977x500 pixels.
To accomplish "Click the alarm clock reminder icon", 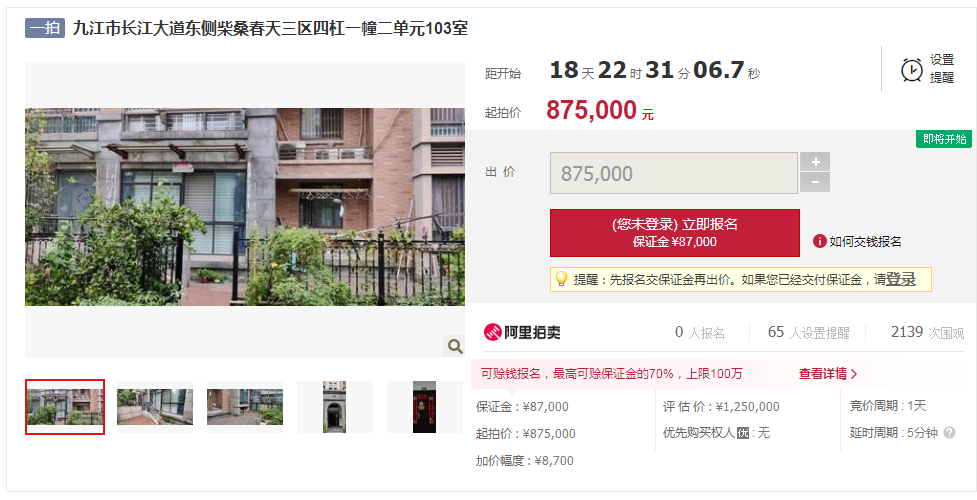I will [912, 69].
